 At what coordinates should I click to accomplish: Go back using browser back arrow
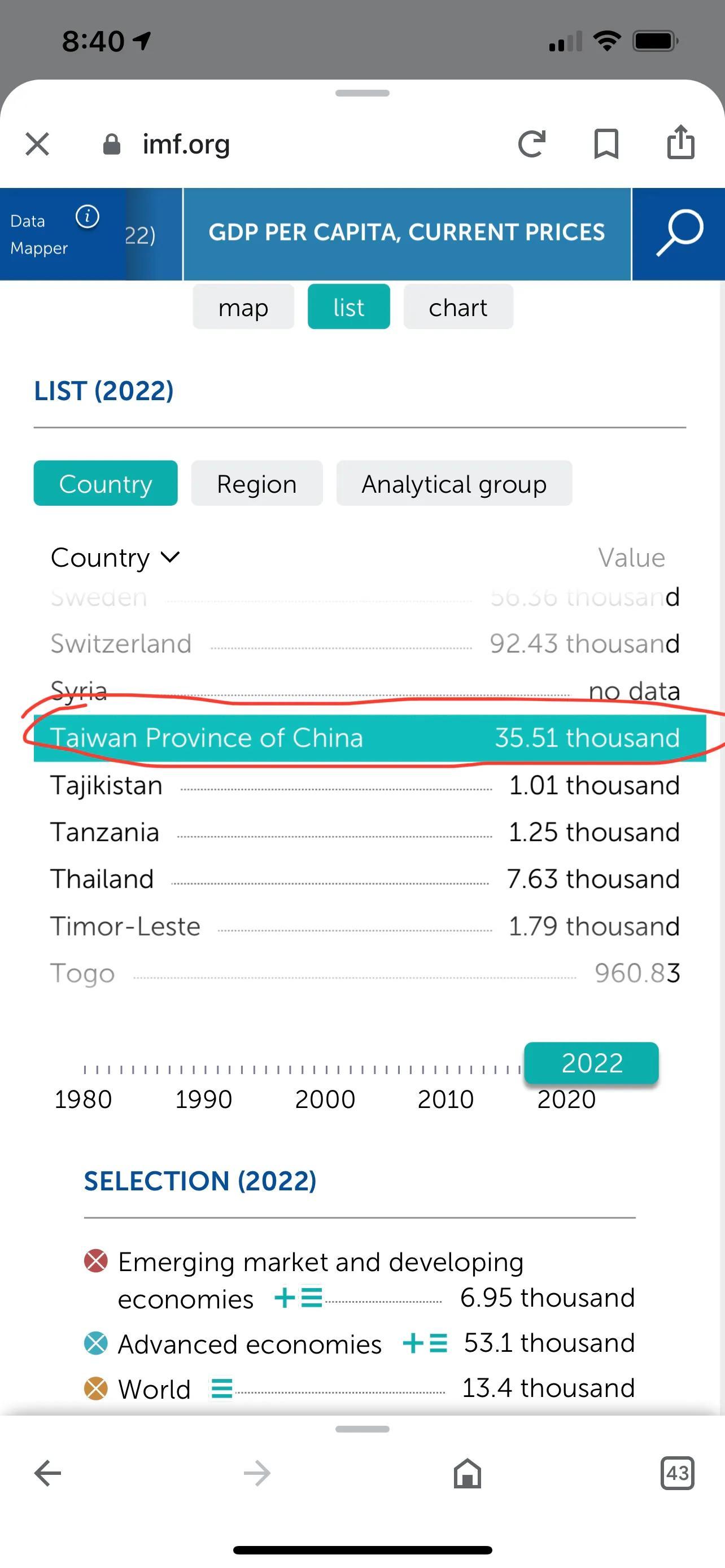[x=47, y=1473]
